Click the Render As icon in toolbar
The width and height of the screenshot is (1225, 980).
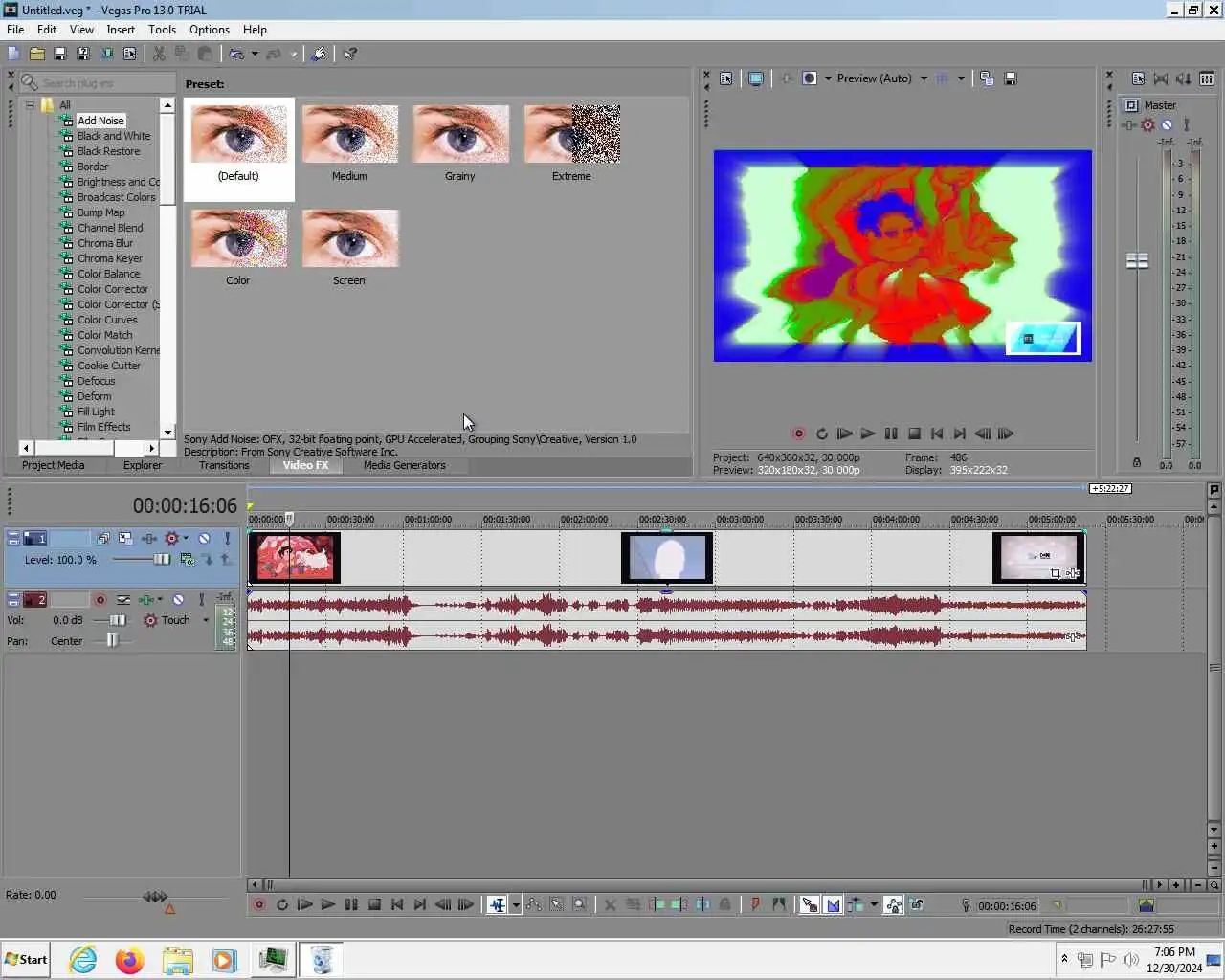click(106, 54)
